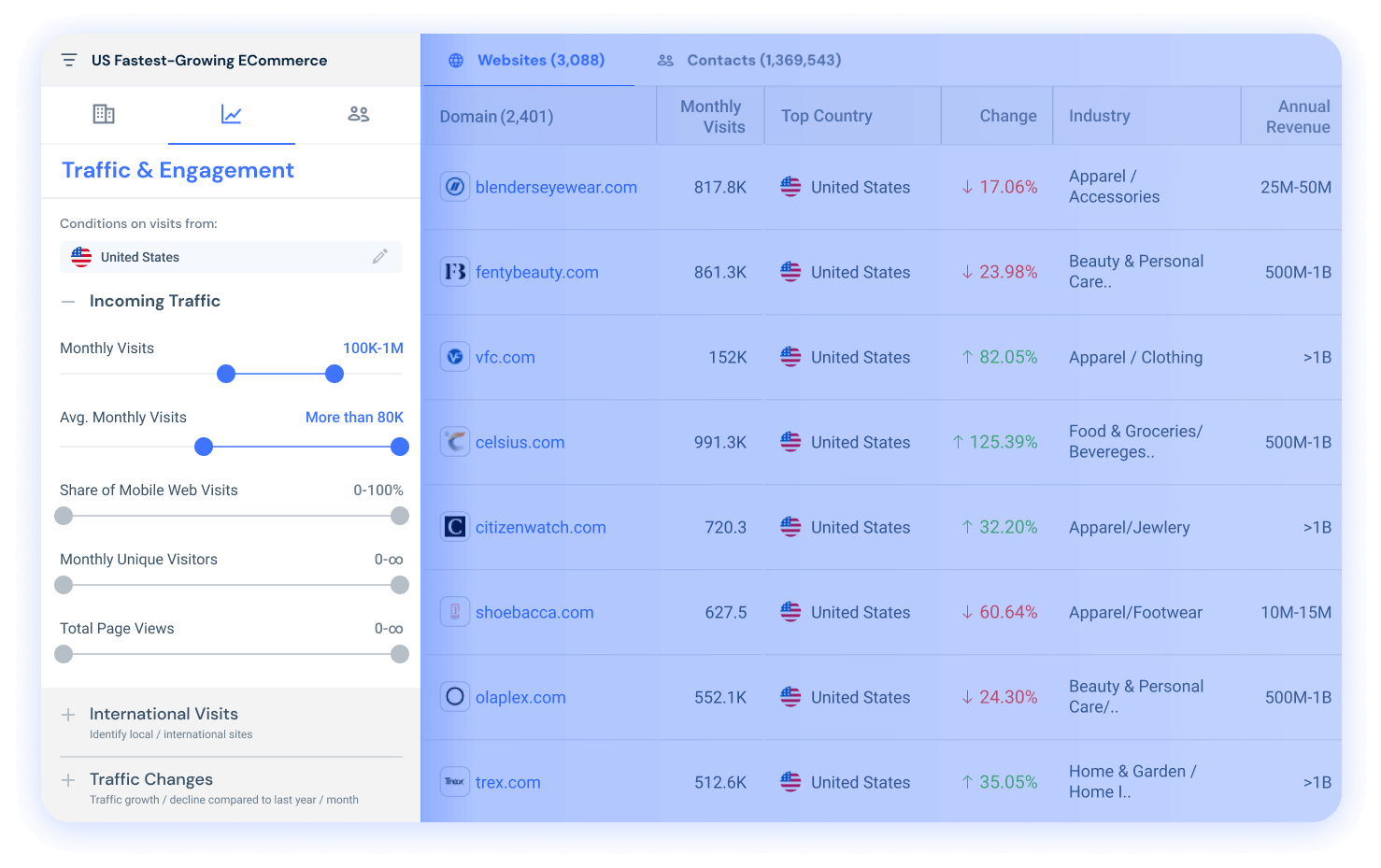Click the blenderseyewear.com favicon
1381x868 pixels.
click(455, 187)
